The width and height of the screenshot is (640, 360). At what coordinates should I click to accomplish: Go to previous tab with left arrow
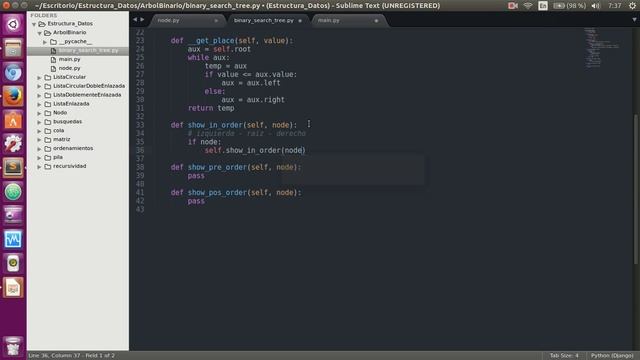tap(135, 20)
